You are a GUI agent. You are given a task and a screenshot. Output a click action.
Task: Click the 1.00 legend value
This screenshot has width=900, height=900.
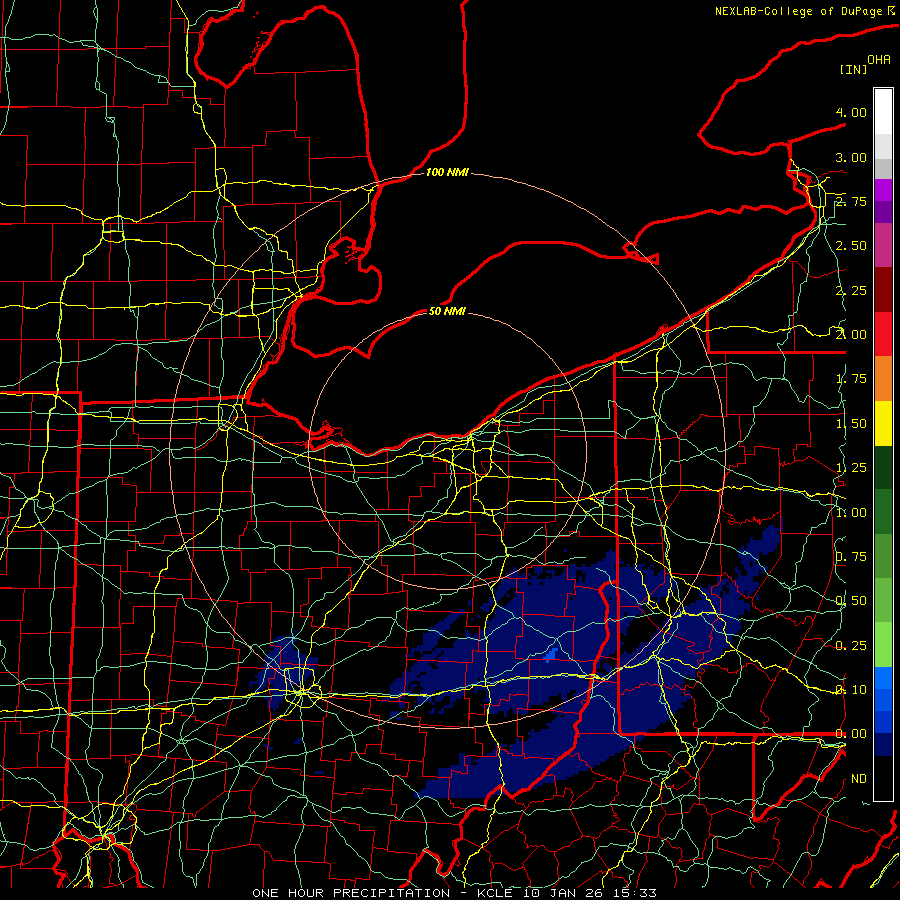pos(851,513)
